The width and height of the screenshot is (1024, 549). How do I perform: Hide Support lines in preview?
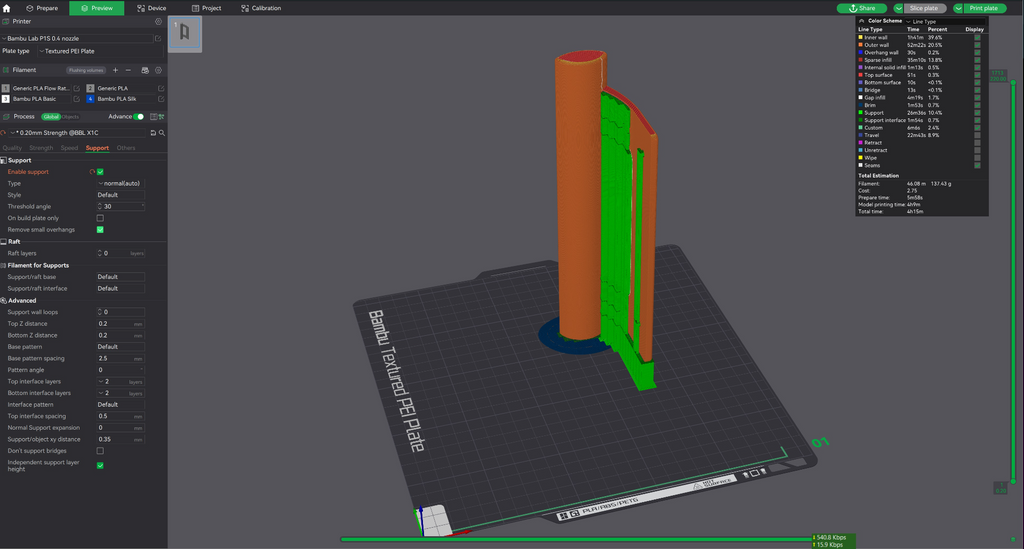(977, 113)
